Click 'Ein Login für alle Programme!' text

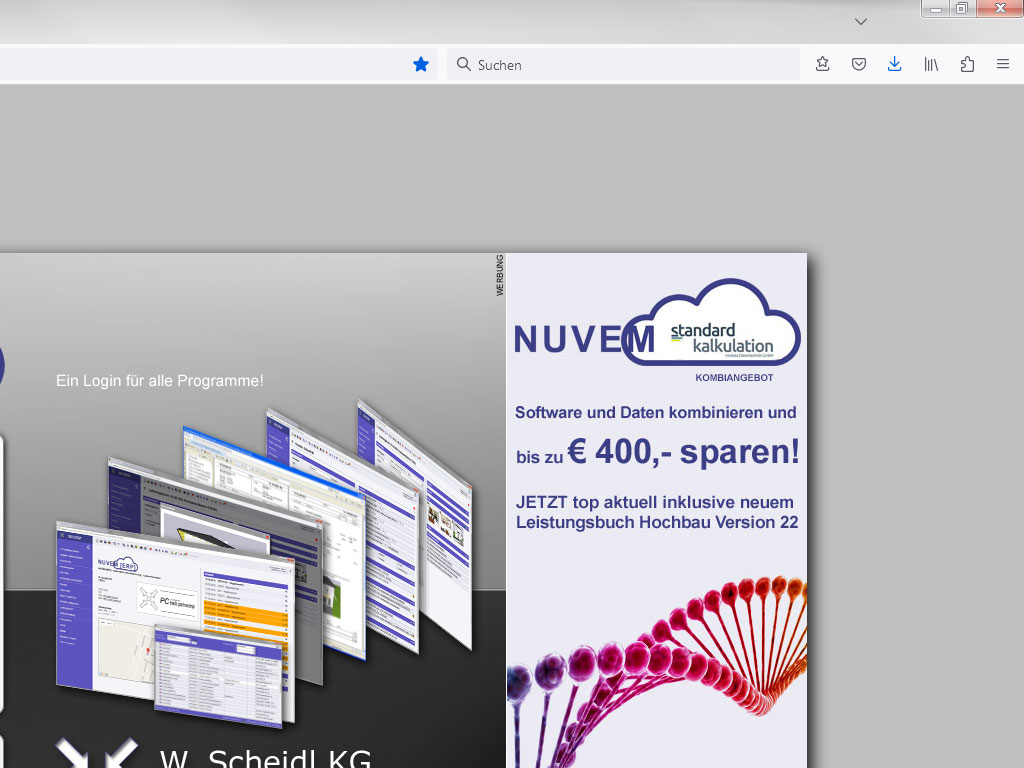[x=160, y=381]
